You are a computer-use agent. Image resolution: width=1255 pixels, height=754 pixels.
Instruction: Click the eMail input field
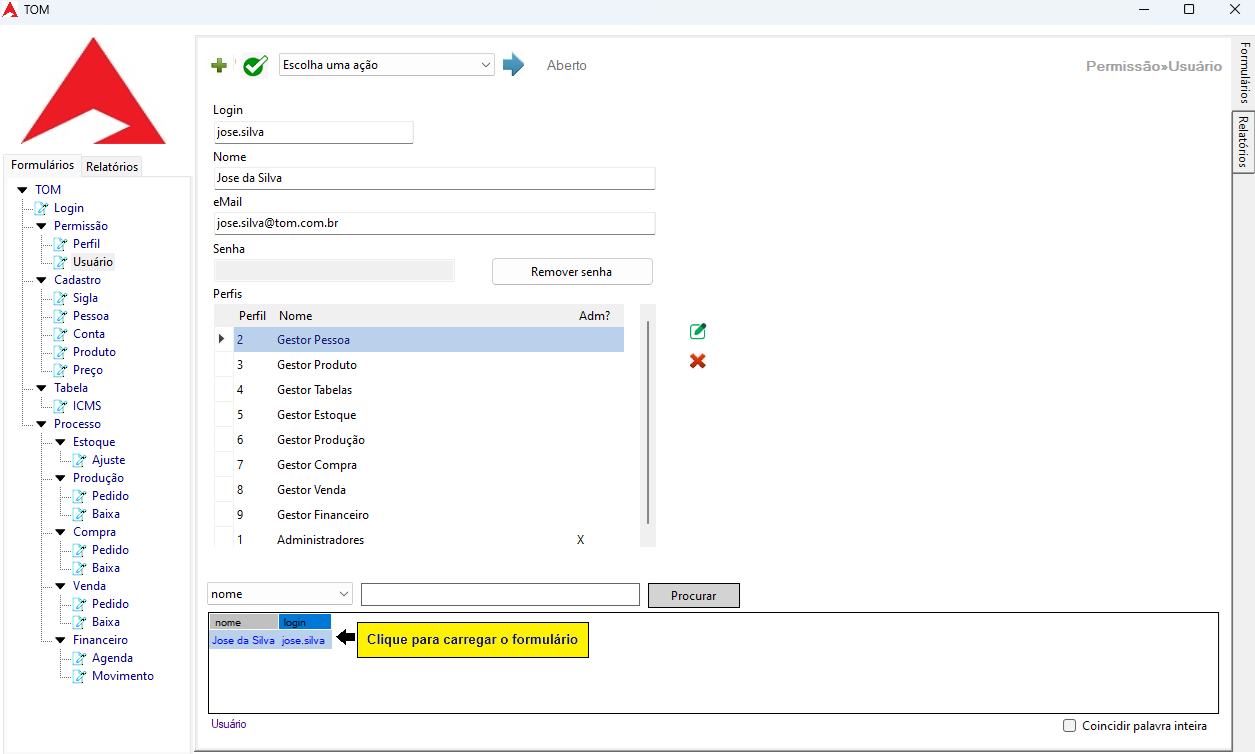pyautogui.click(x=434, y=224)
